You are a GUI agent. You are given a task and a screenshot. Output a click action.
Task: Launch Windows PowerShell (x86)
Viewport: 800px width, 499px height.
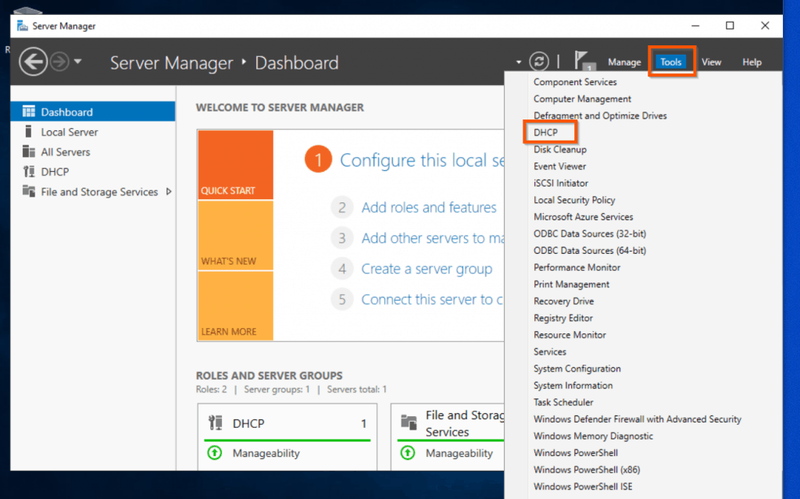(x=587, y=469)
